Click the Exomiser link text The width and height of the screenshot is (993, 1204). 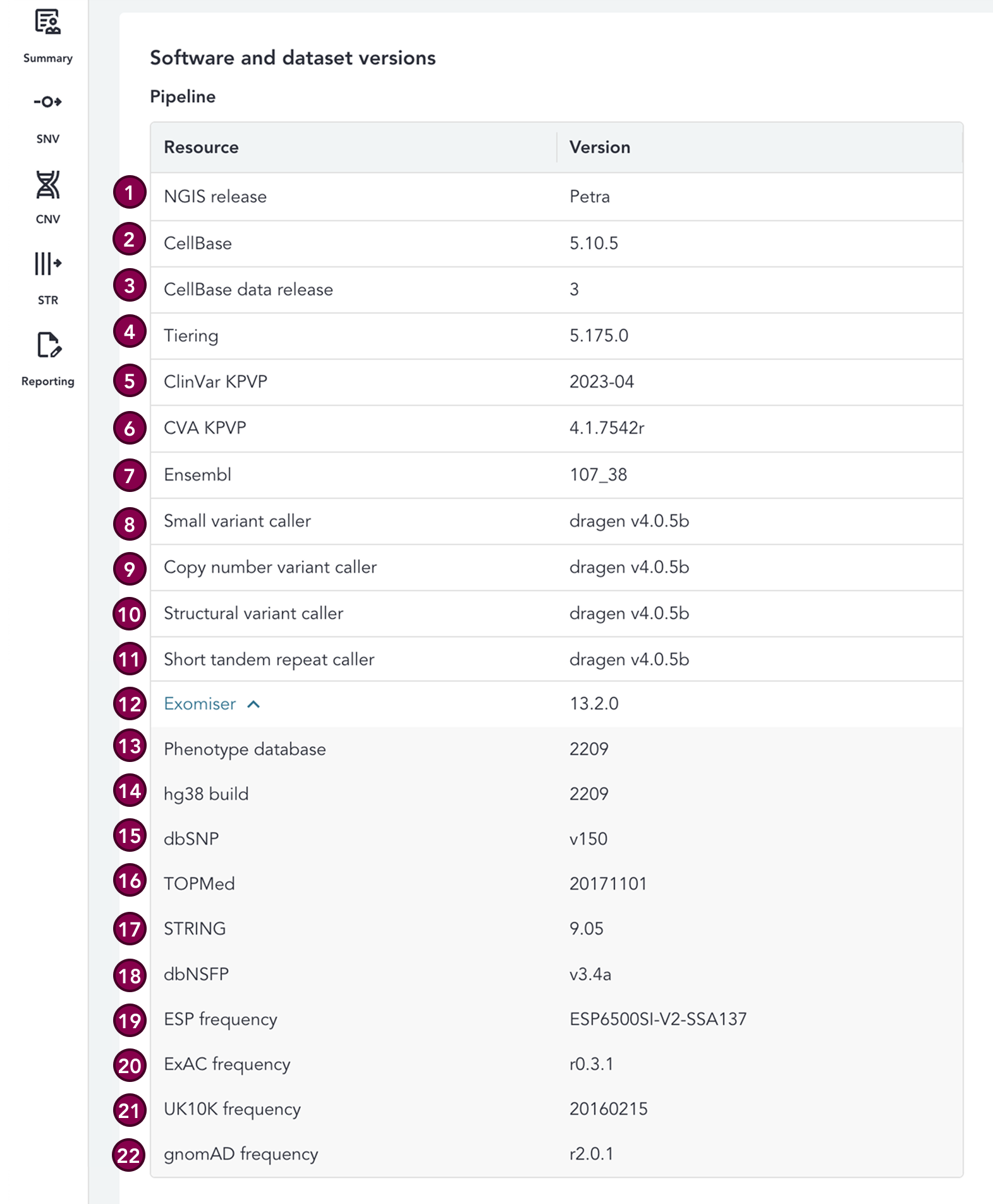(200, 704)
